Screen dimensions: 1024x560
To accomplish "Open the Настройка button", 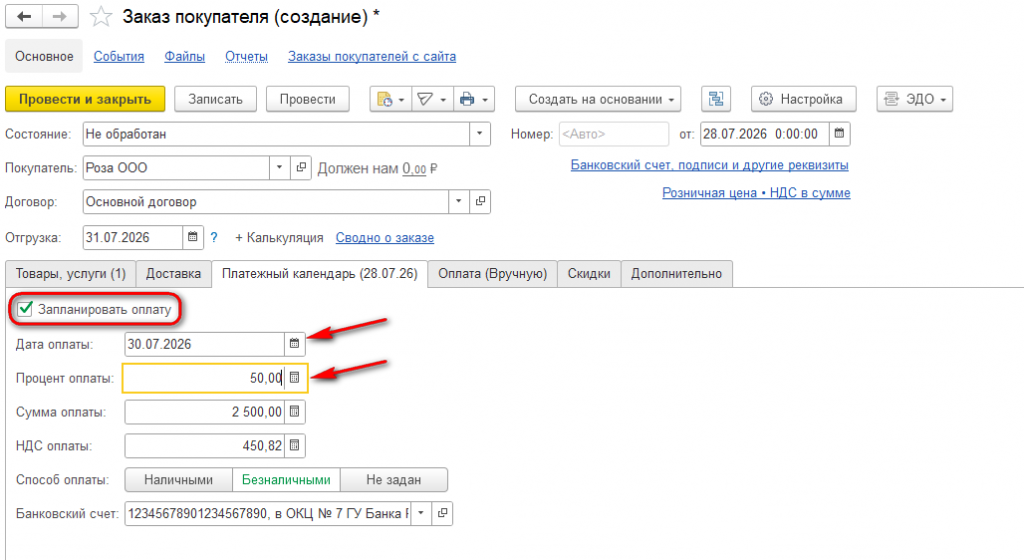I will point(803,99).
